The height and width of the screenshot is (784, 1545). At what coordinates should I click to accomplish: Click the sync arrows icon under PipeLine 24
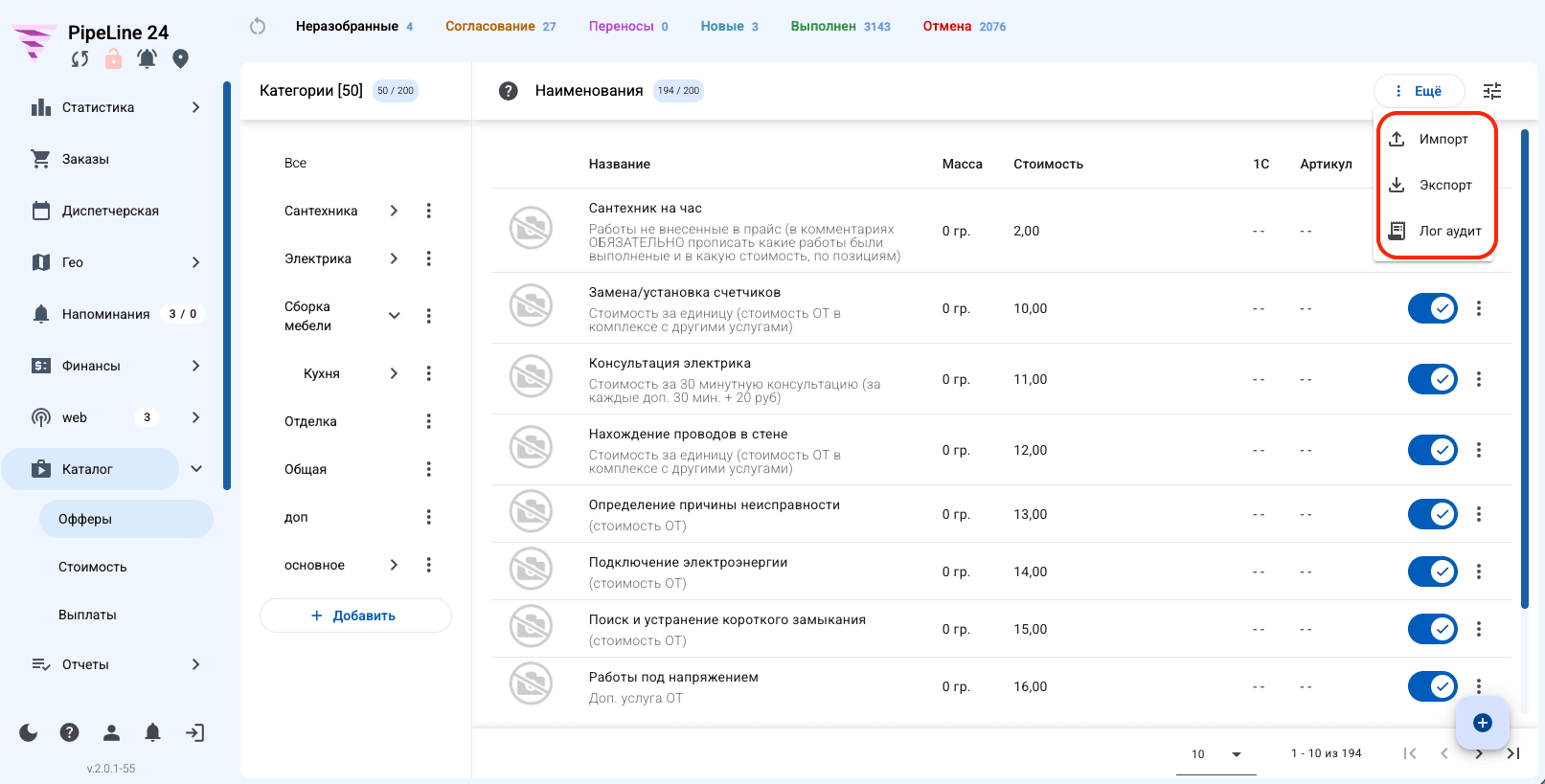[80, 59]
